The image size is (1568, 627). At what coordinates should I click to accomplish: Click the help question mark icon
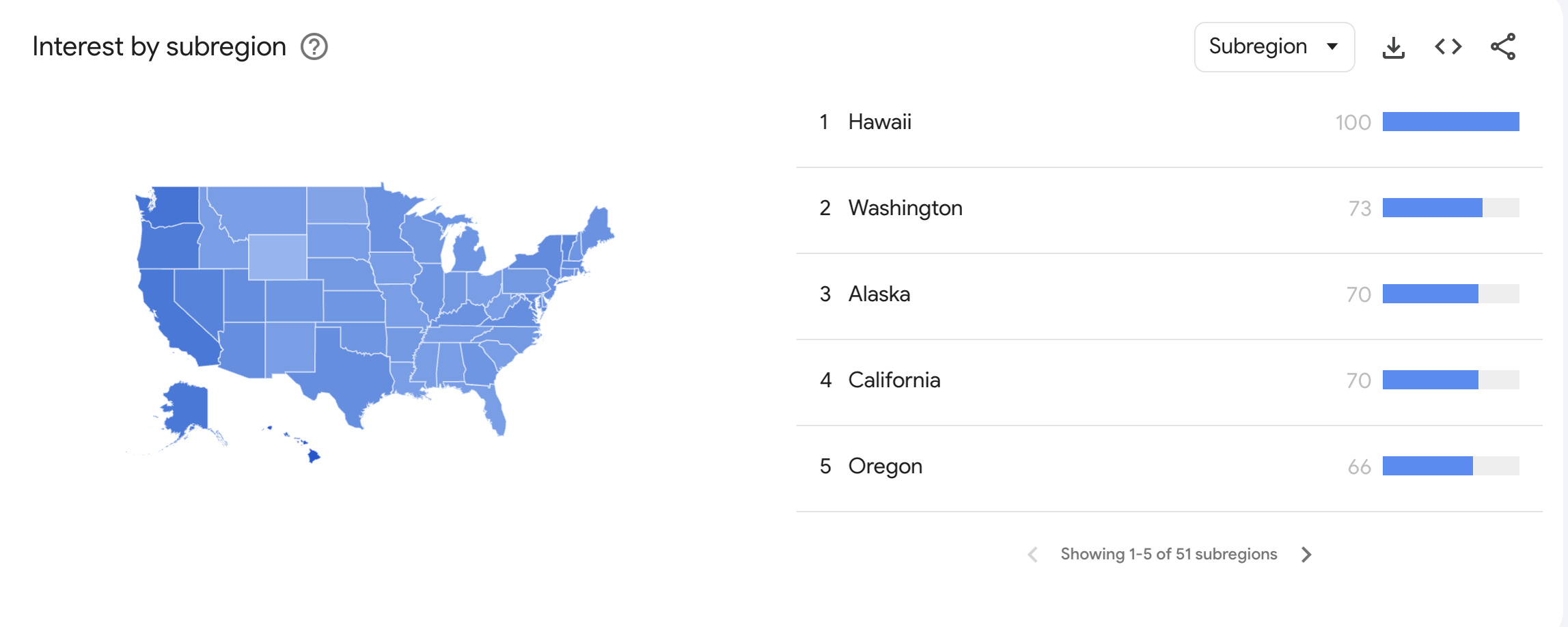[314, 47]
